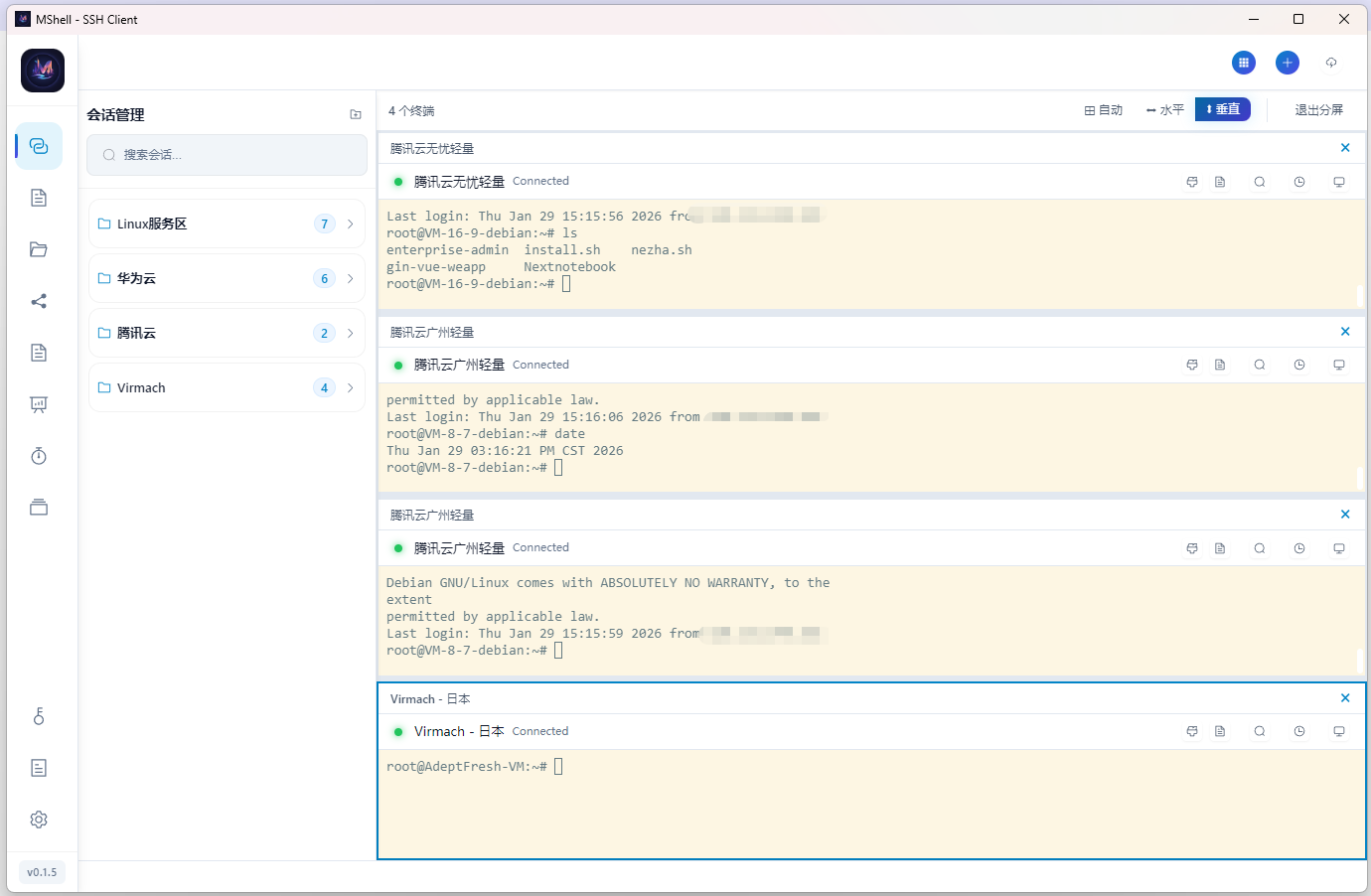This screenshot has height=896, width=1371.
Task: Expand the 腾讯云 session group
Action: pyautogui.click(x=227, y=333)
